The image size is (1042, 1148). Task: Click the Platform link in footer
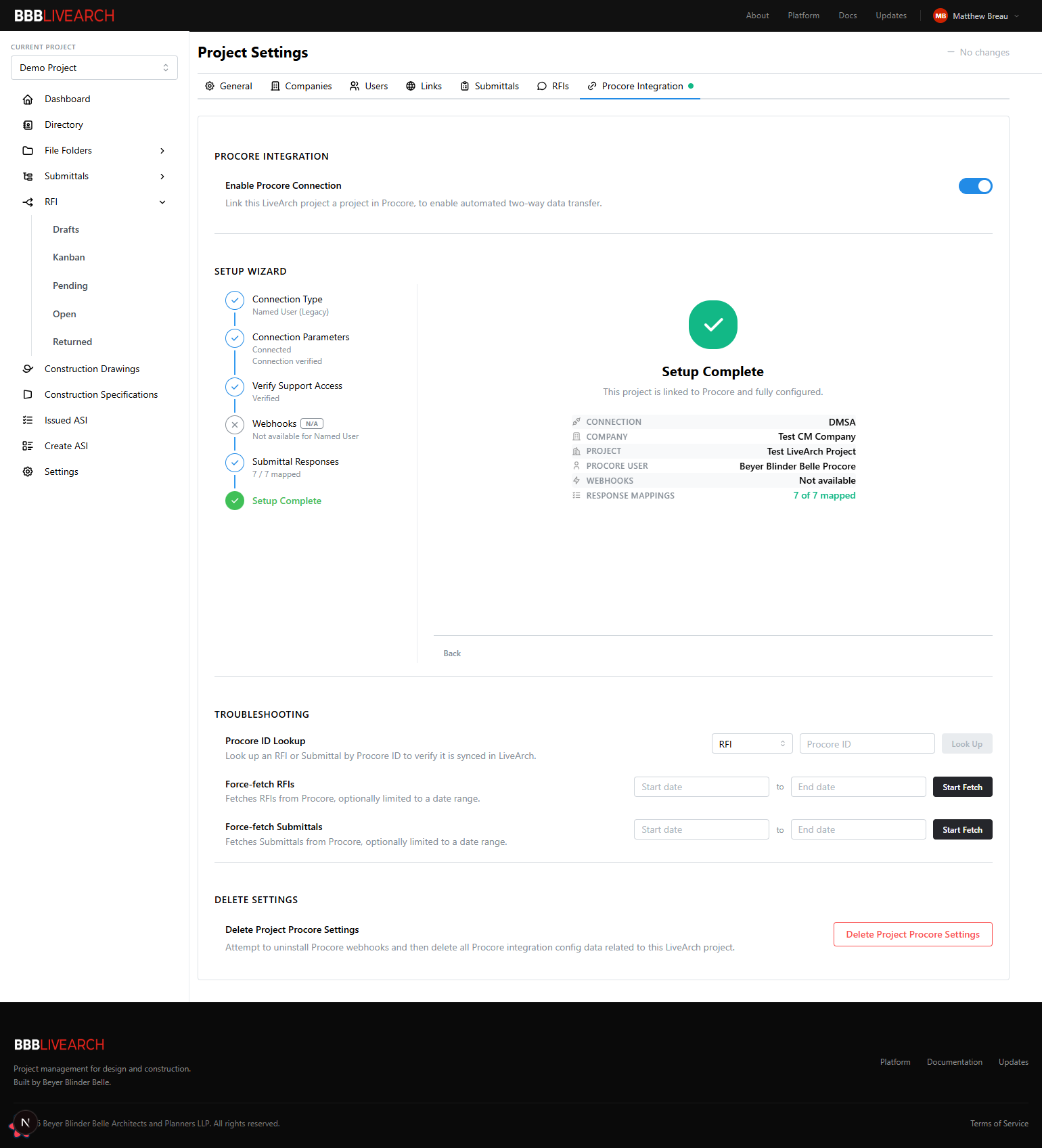pyautogui.click(x=894, y=1062)
